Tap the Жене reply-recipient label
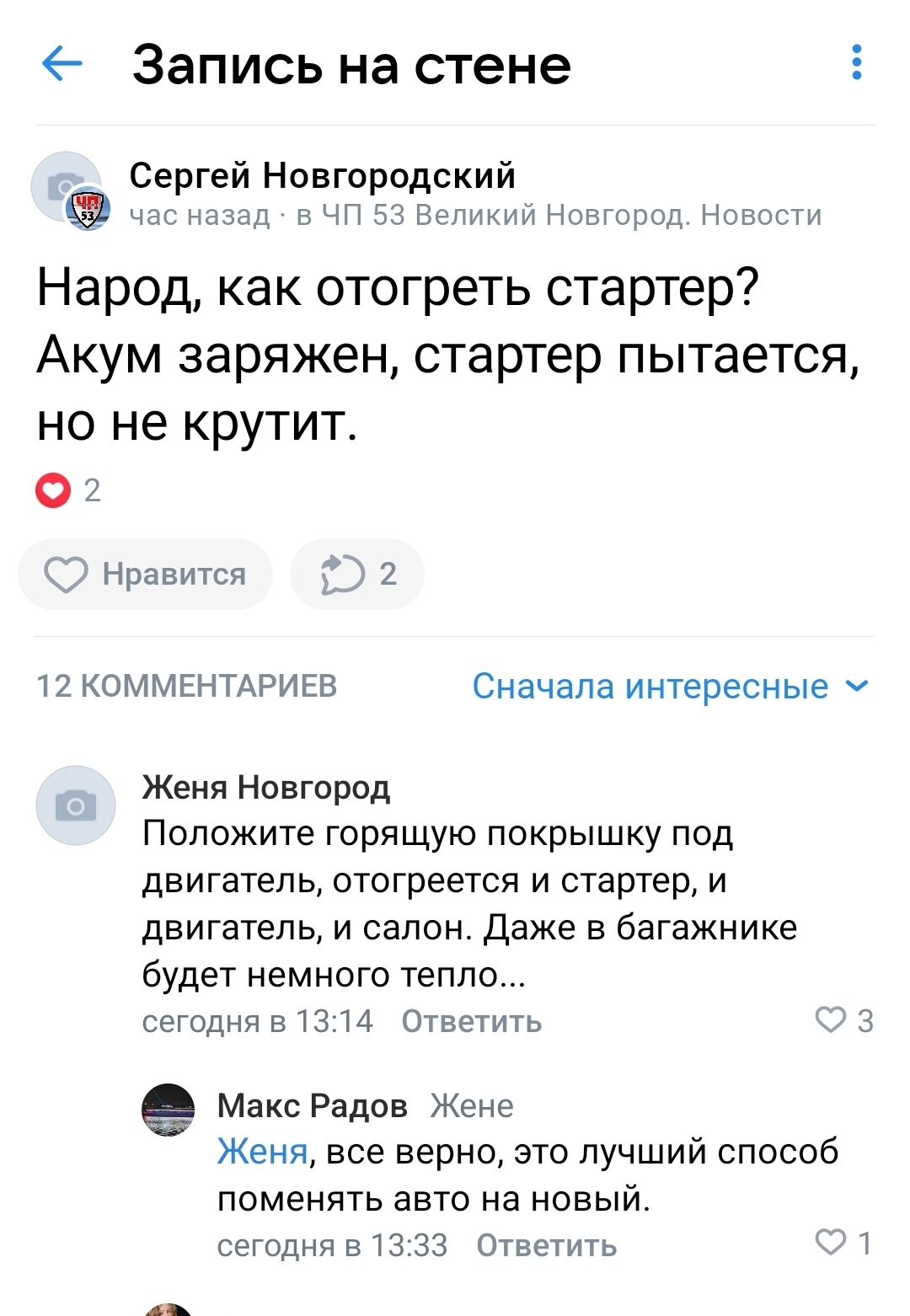 tap(471, 1105)
